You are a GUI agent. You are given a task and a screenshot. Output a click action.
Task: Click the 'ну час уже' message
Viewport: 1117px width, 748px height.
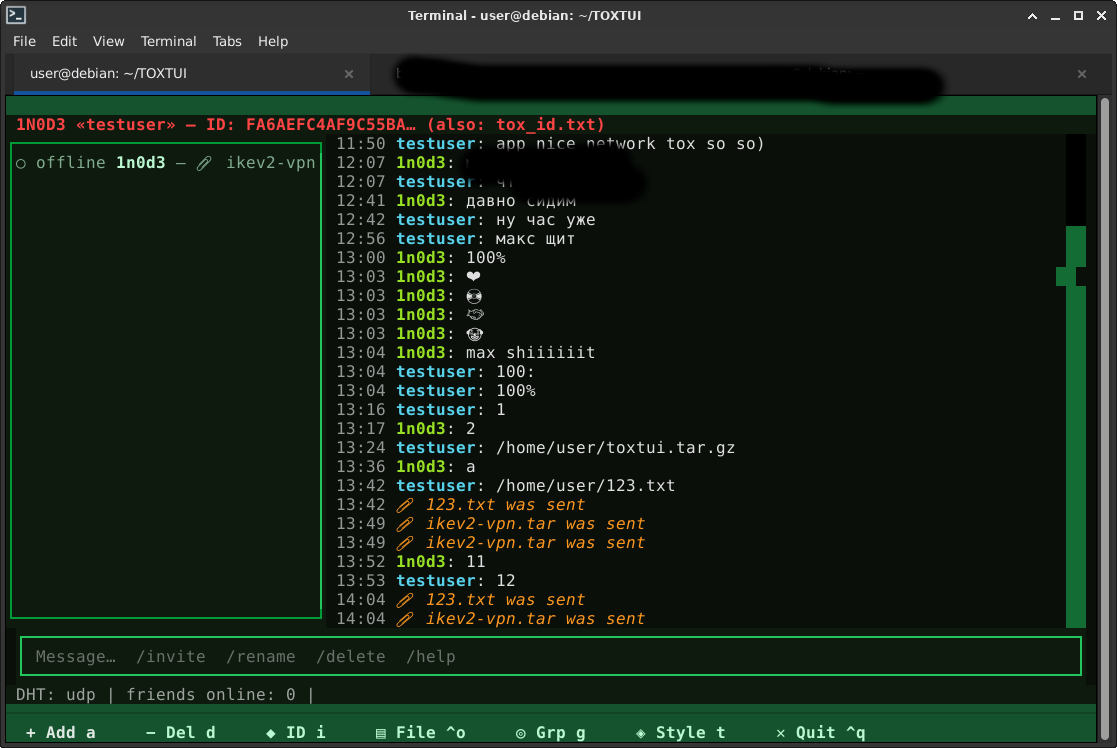(546, 220)
